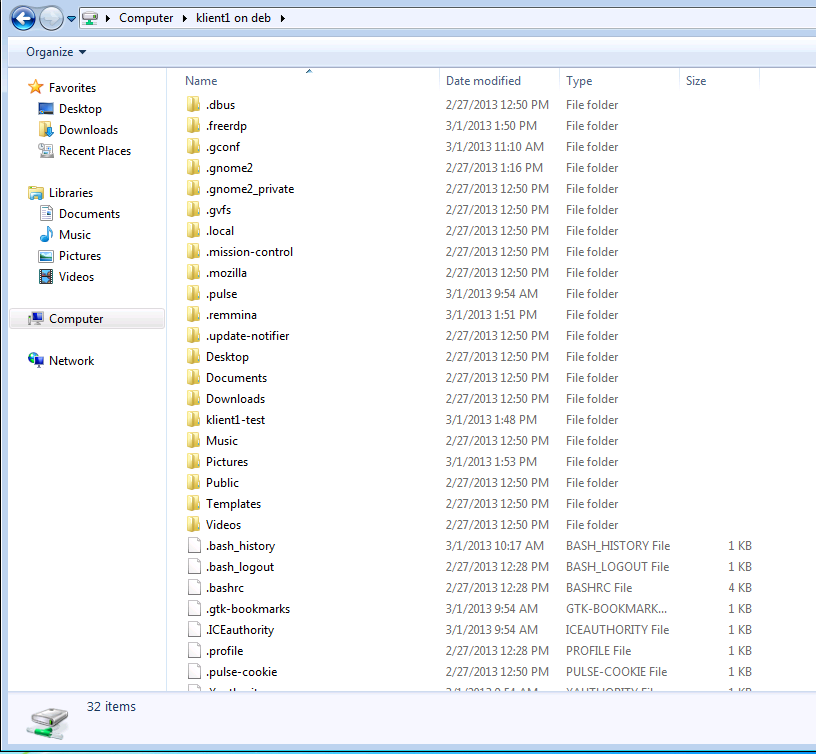Viewport: 816px width, 754px height.
Task: Open the Organize dropdown menu
Action: coord(56,52)
